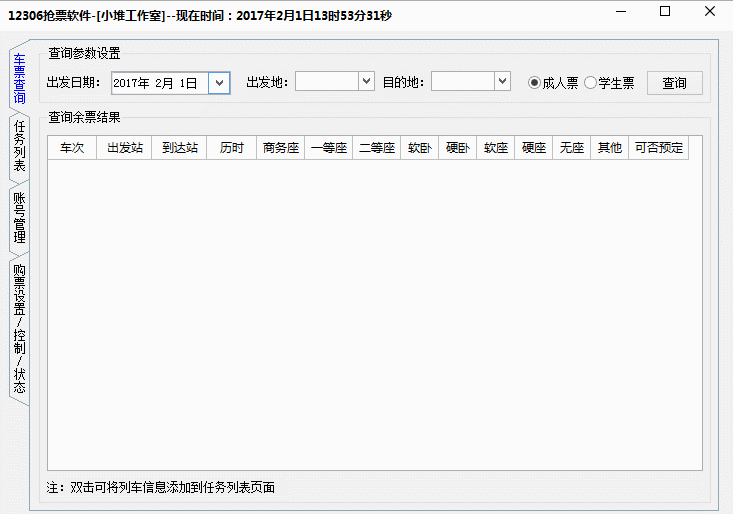This screenshot has width=733, height=514.
Task: Click inside the 出发地 combo box field
Action: pos(327,81)
